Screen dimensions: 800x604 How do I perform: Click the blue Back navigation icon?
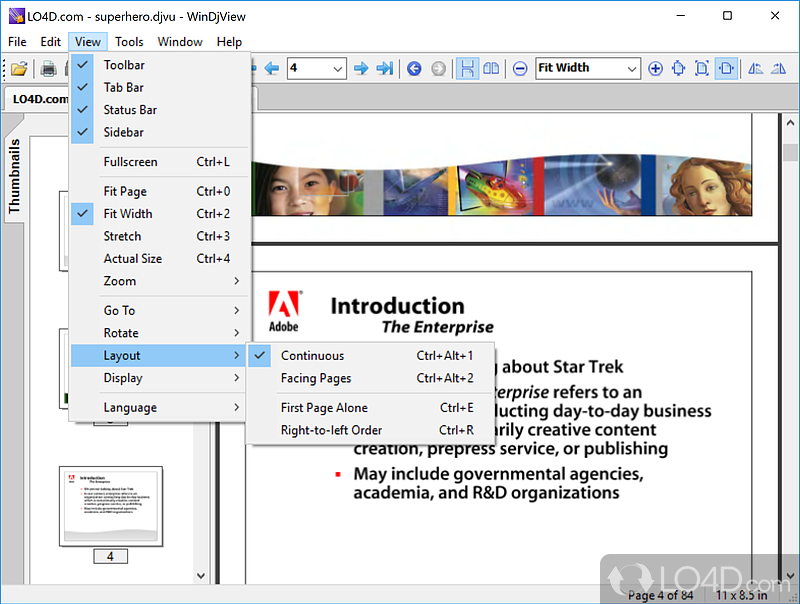[x=414, y=68]
